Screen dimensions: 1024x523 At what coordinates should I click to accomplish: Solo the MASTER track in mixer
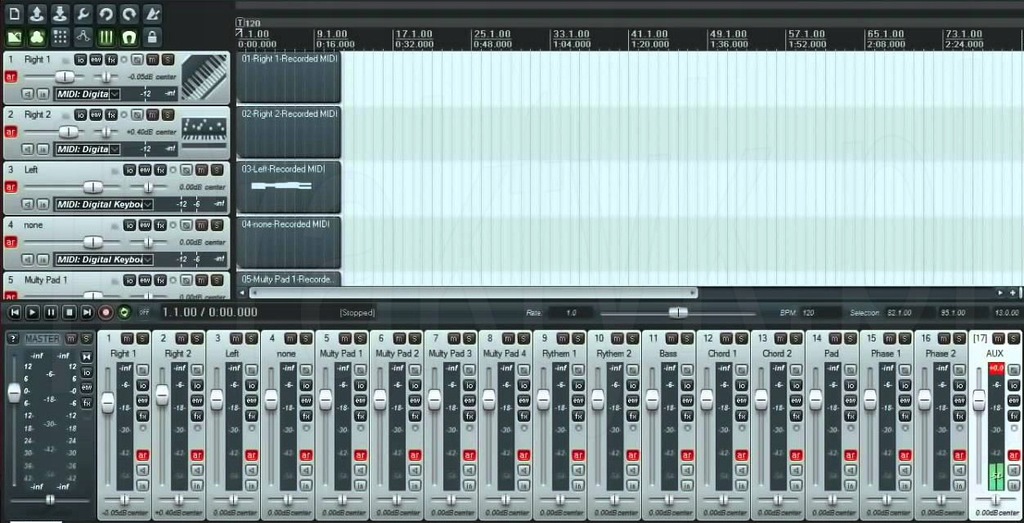(x=87, y=339)
